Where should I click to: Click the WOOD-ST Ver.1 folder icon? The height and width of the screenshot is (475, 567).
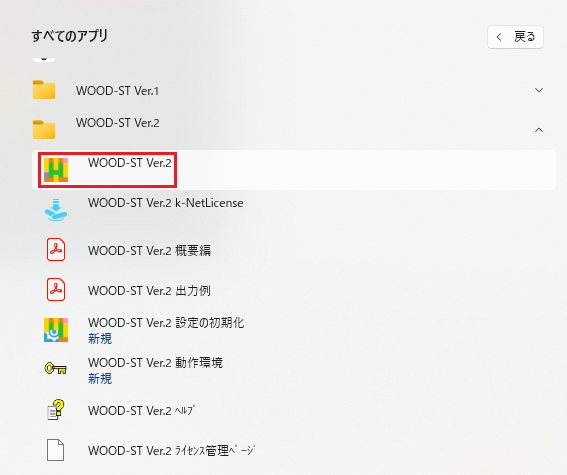coord(44,90)
